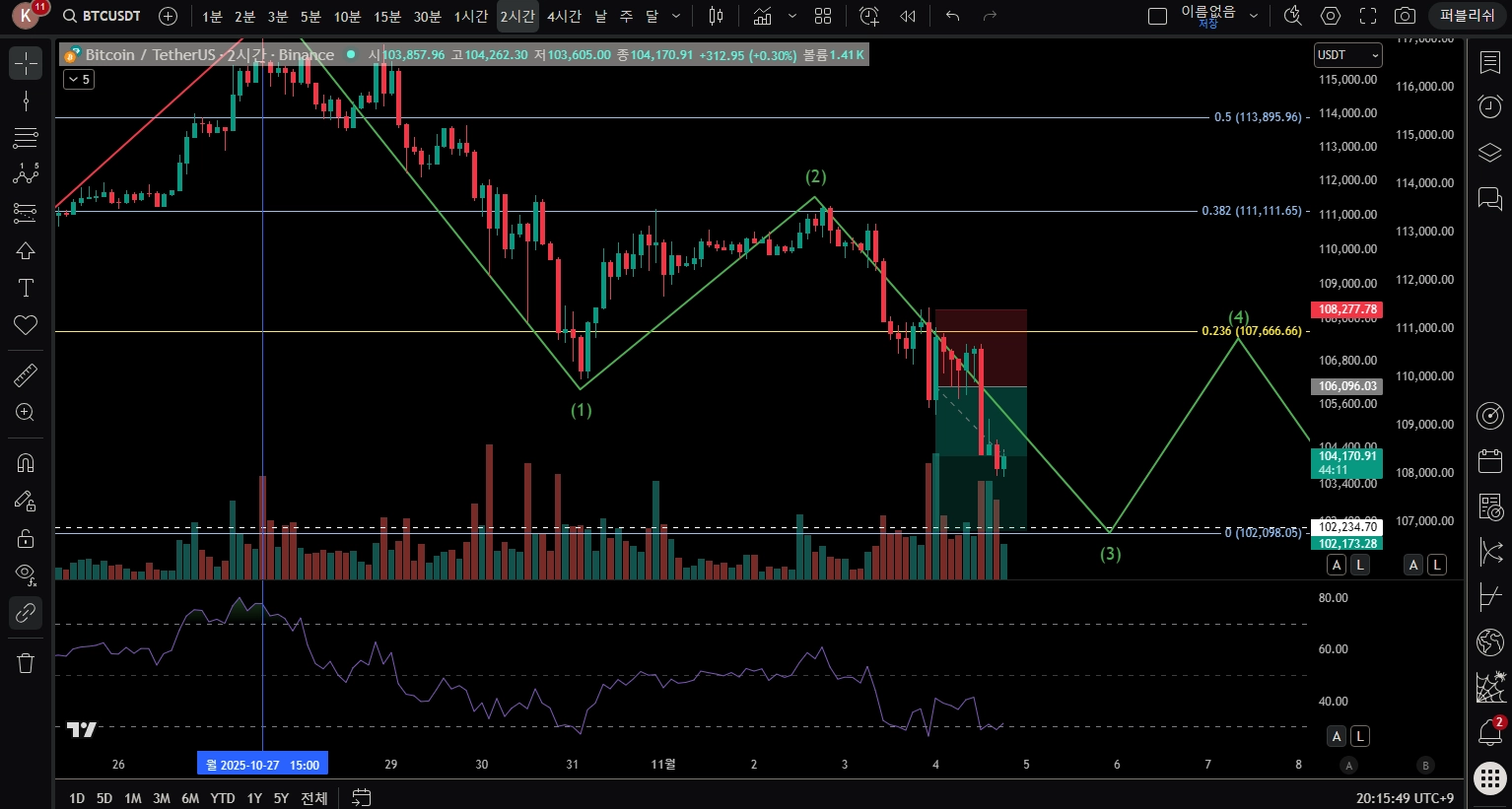This screenshot has width=1512, height=809.
Task: Toggle auto scale A on USDT price axis
Action: coord(1337,565)
